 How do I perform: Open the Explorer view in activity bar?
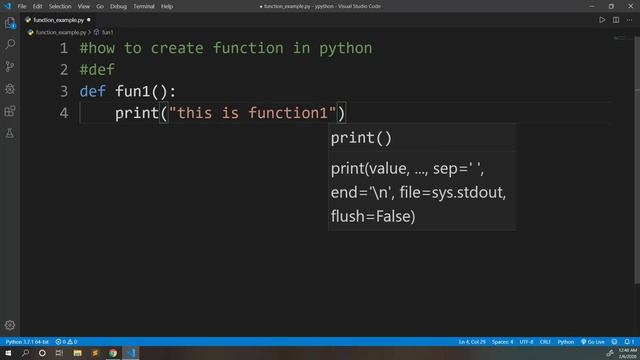pyautogui.click(x=10, y=22)
